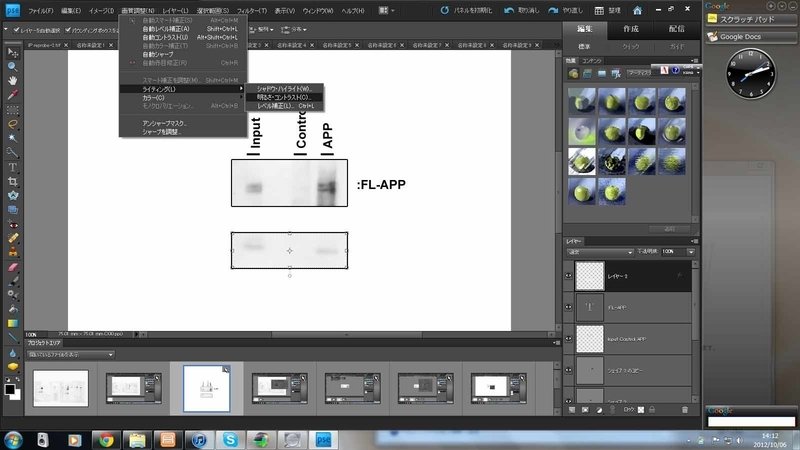The image size is (800, 450).
Task: Set foreground color swatch
Action: 9,389
